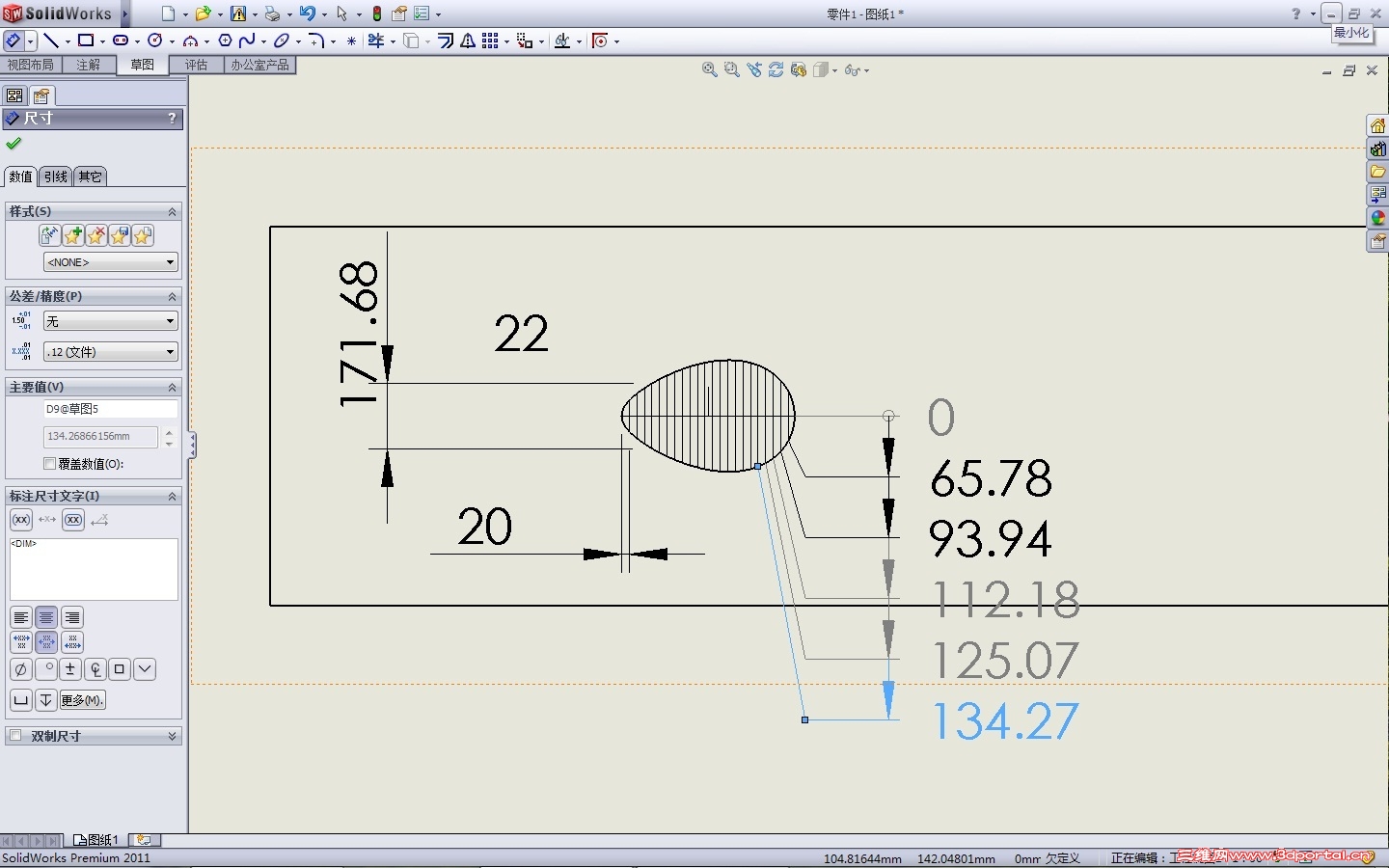Select the Linear Sketch Pattern tool
The height and width of the screenshot is (868, 1389).
click(x=490, y=41)
